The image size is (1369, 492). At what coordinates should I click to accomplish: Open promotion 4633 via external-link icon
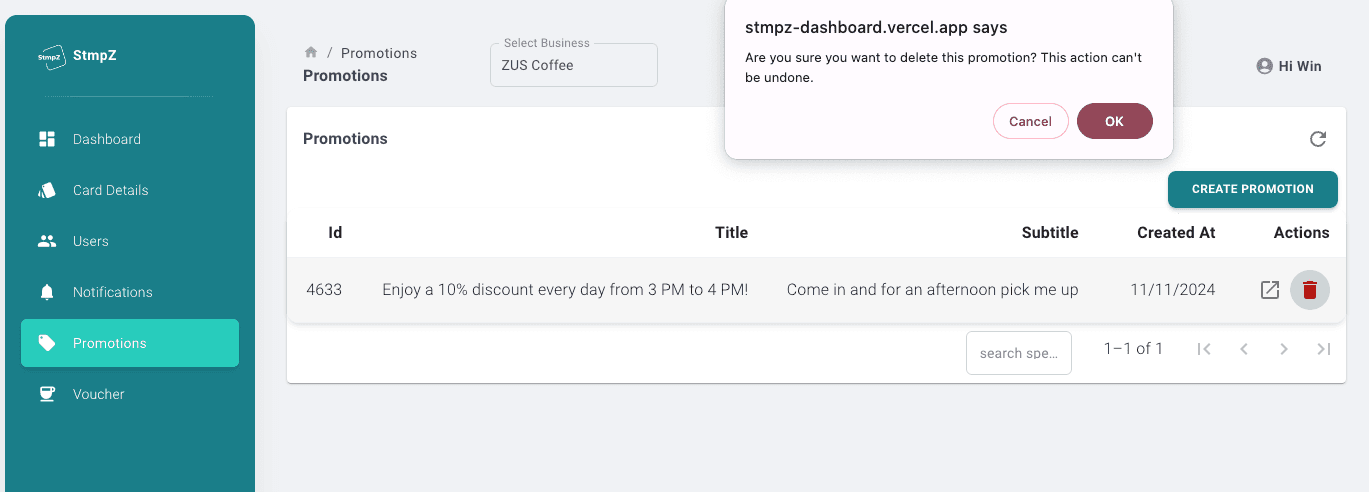coord(1270,291)
